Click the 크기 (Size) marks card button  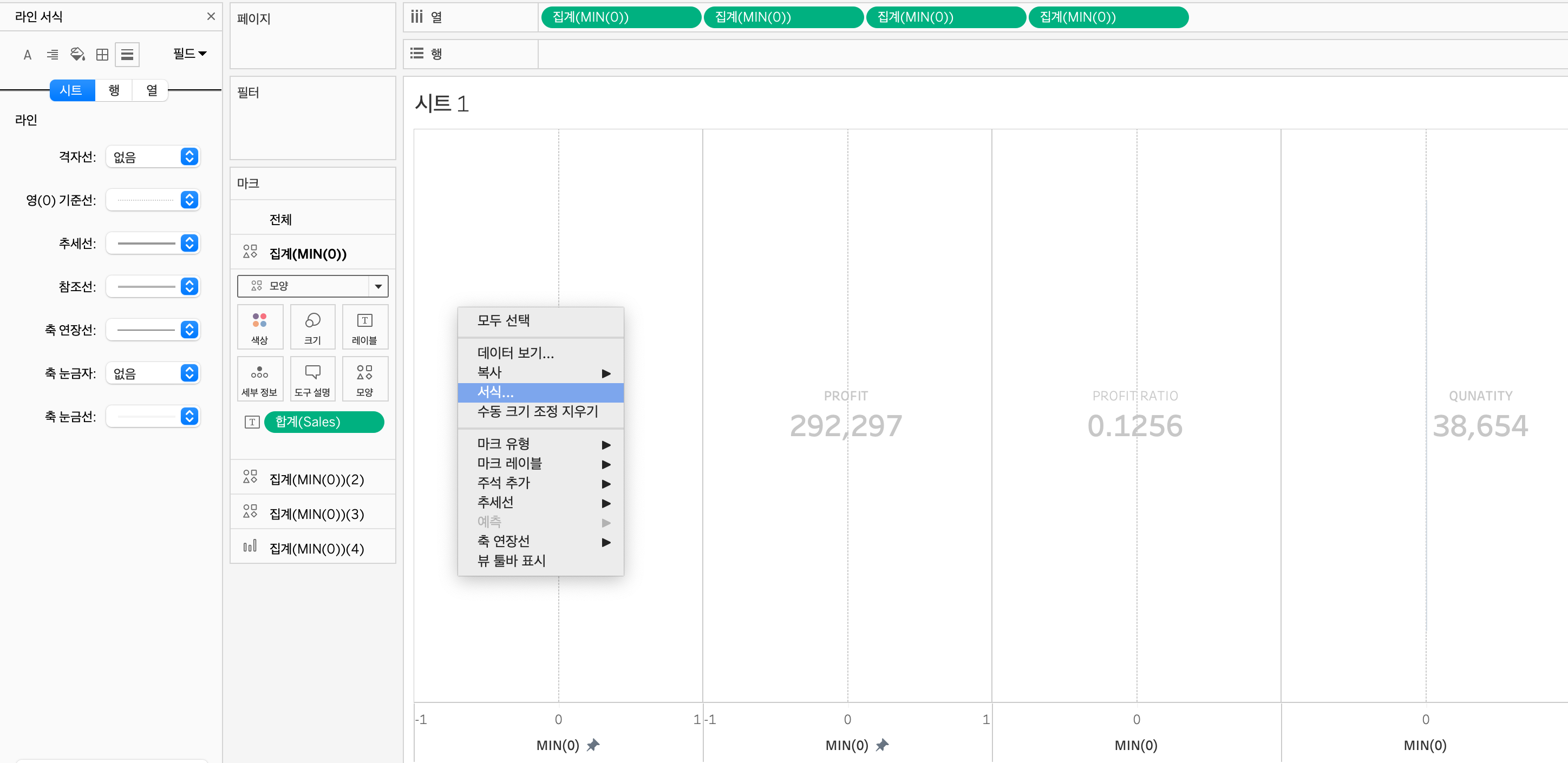pos(312,327)
